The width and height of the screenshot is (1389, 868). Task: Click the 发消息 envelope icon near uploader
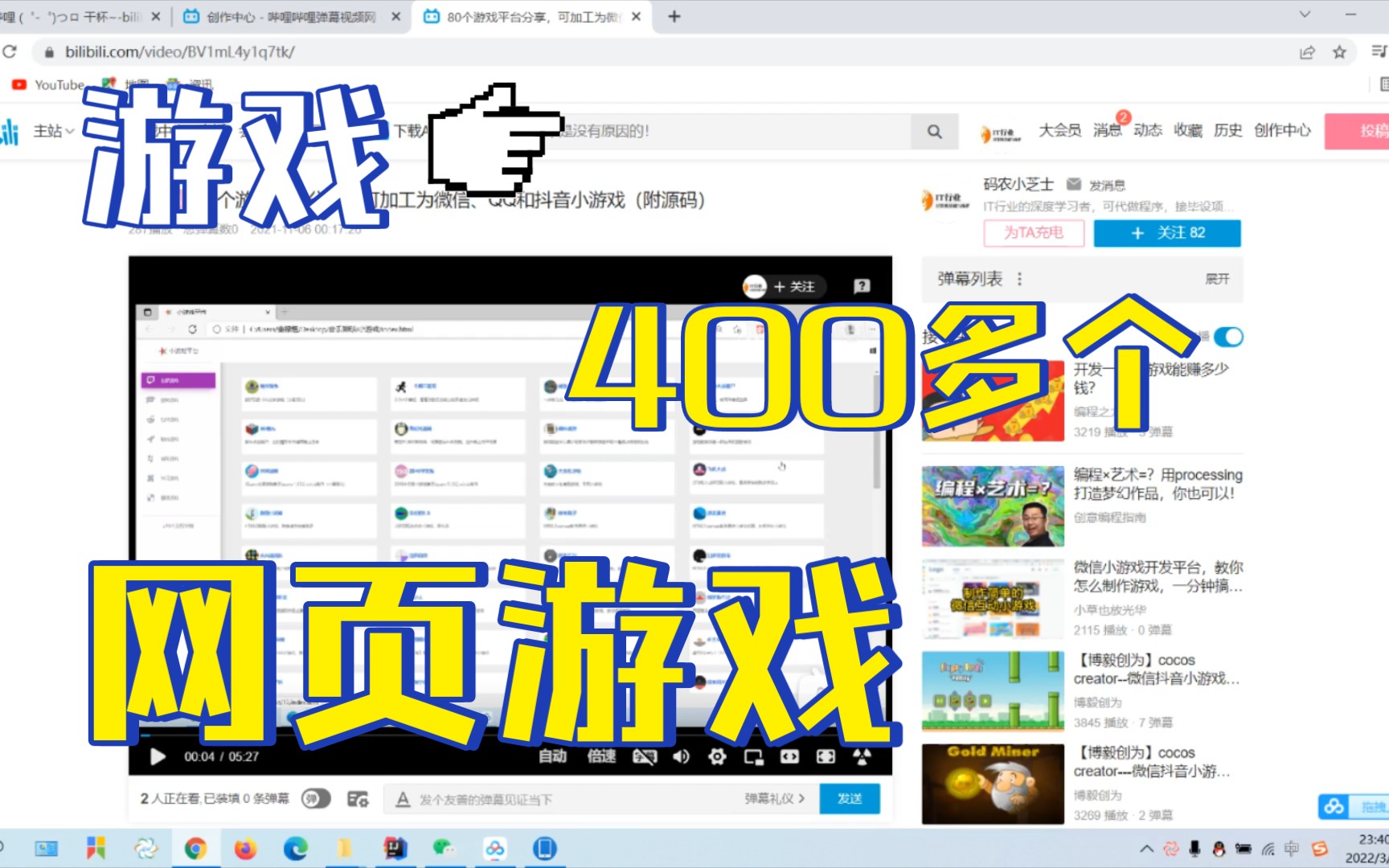(x=1073, y=184)
